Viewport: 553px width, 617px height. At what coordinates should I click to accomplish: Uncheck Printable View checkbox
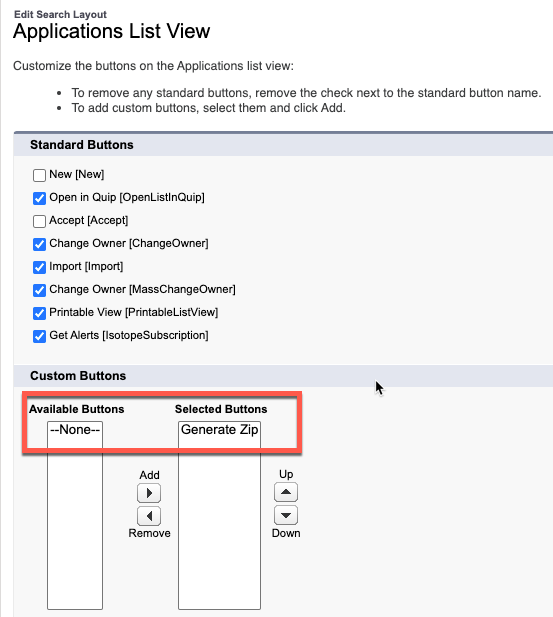[39, 313]
